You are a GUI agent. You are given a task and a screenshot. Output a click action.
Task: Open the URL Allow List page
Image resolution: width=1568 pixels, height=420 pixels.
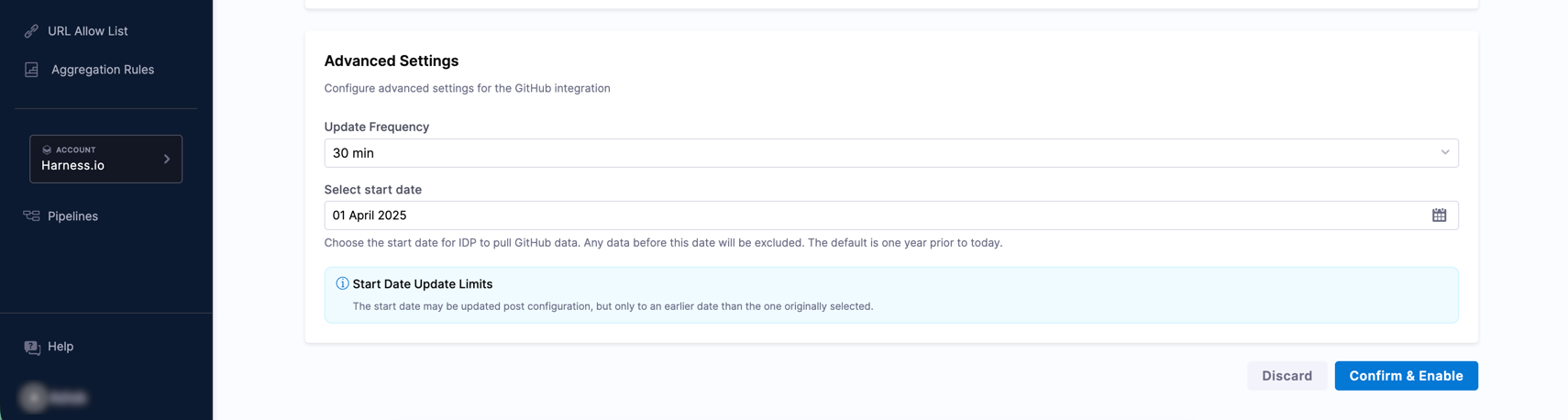pyautogui.click(x=87, y=31)
